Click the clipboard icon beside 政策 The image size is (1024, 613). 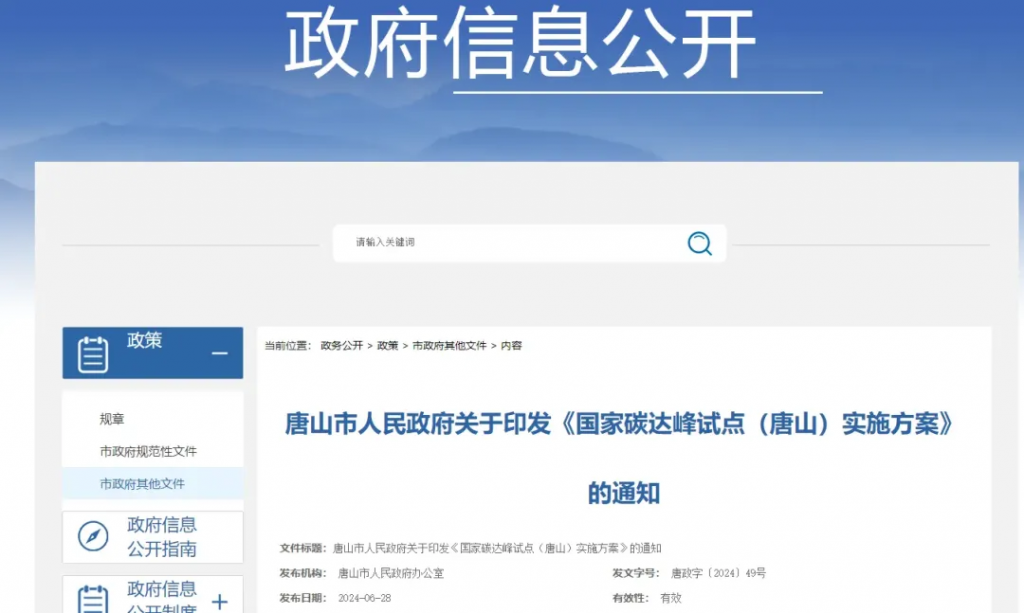[93, 354]
